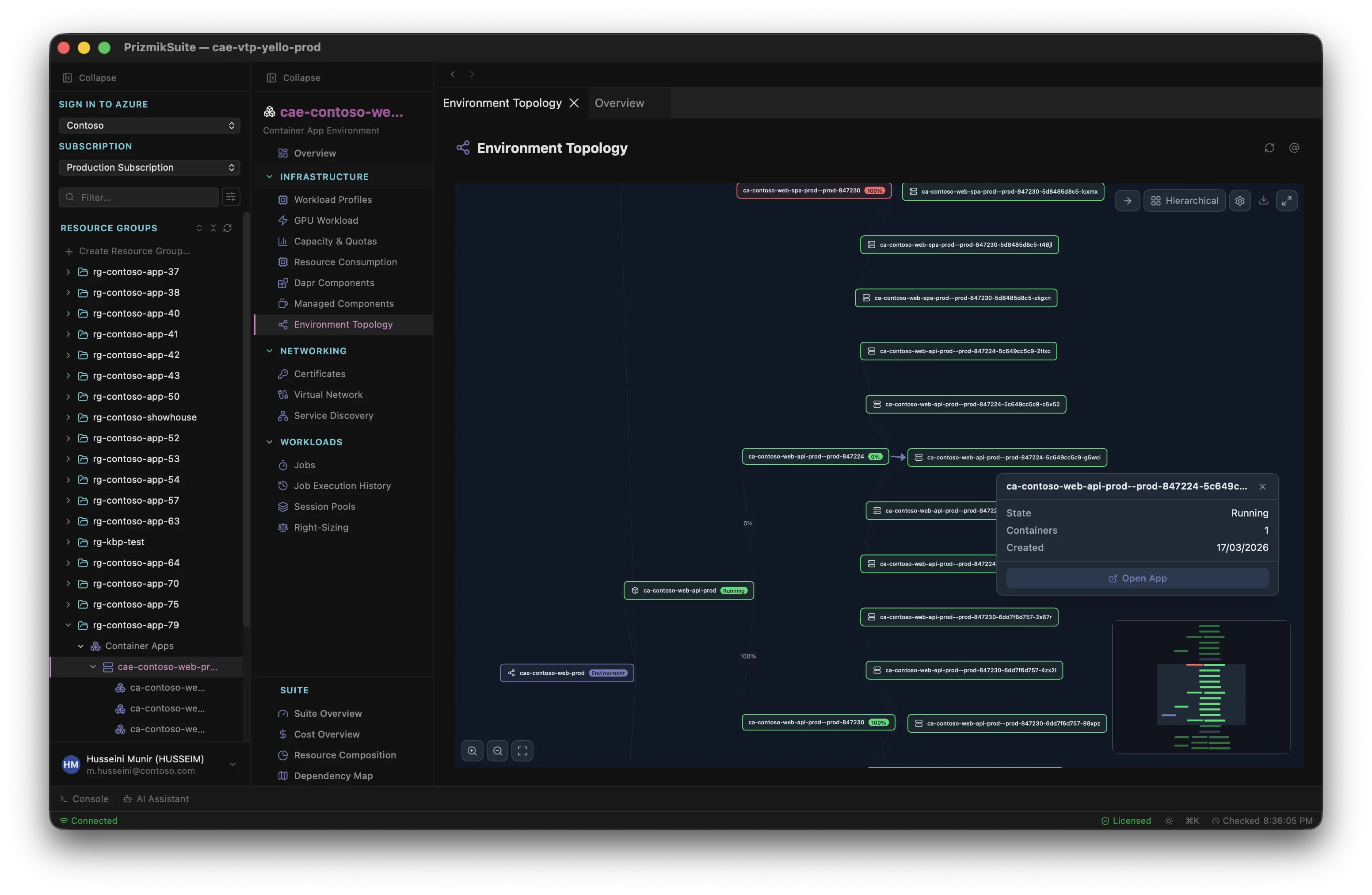Viewport: 1372px width, 895px height.
Task: Switch to the Overview tab
Action: 620,103
